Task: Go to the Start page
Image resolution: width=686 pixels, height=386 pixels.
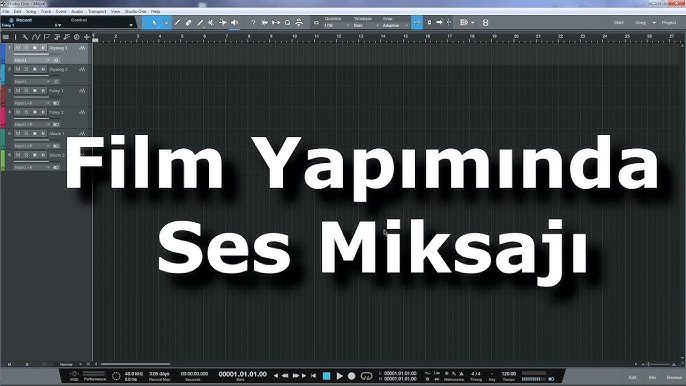Action: point(619,23)
